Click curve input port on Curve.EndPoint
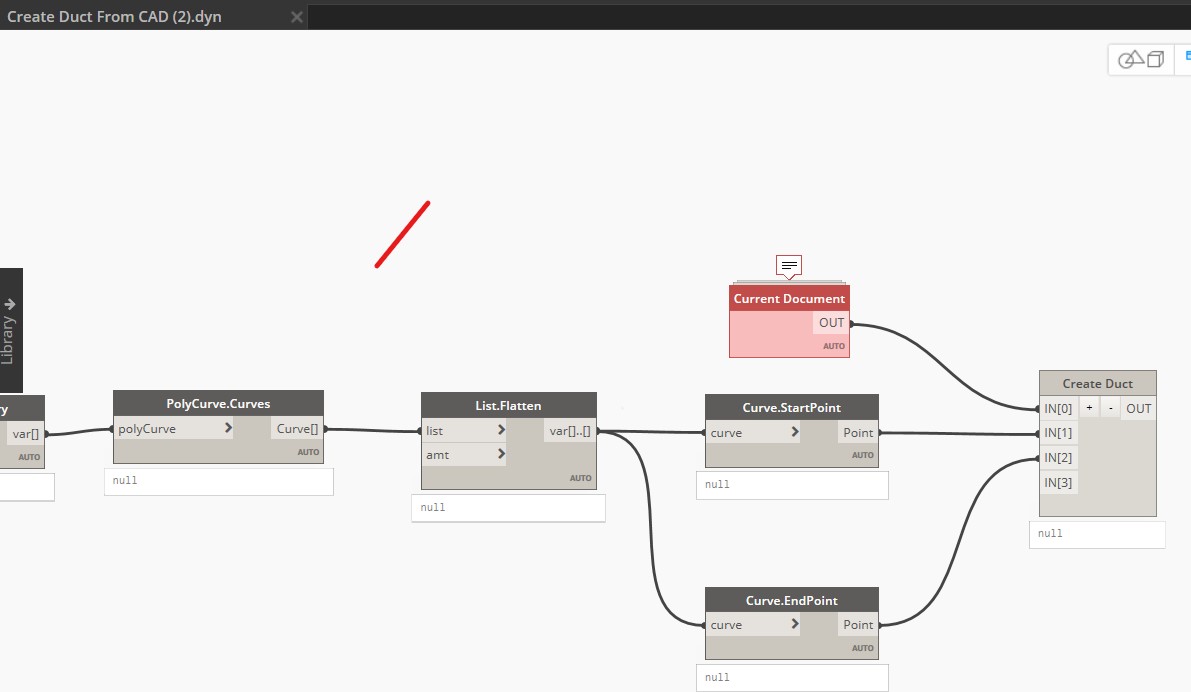Image resolution: width=1191 pixels, height=692 pixels. click(x=753, y=624)
